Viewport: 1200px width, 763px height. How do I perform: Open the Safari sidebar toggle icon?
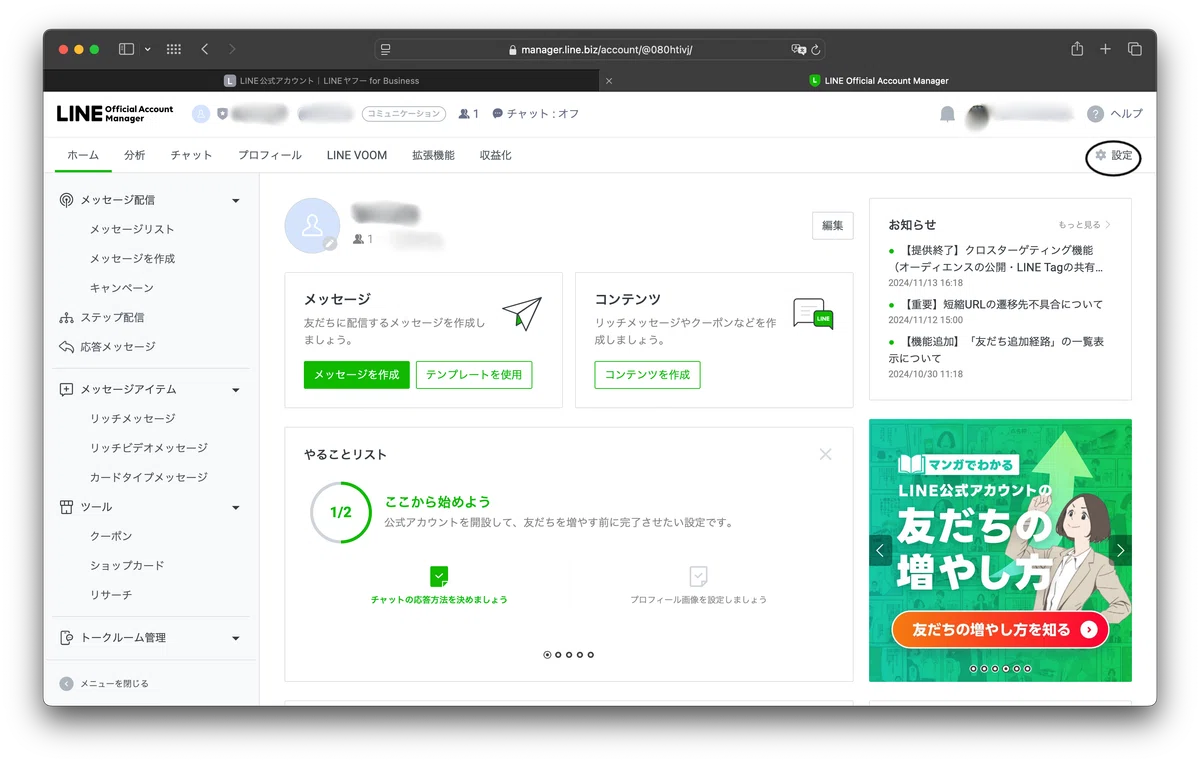click(x=126, y=49)
